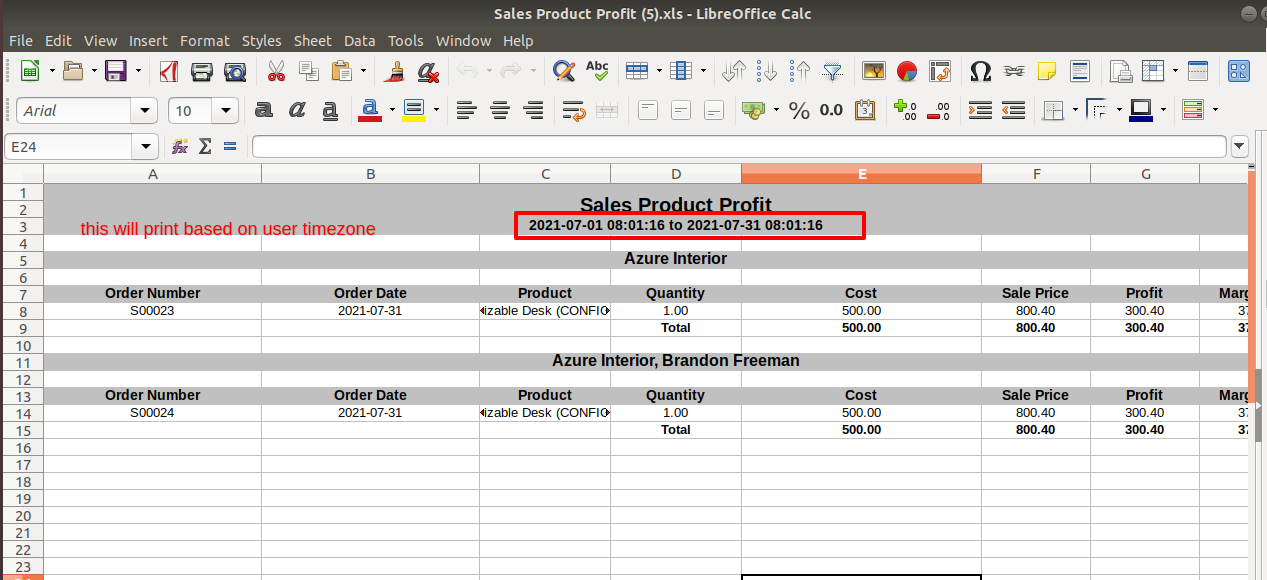Expand the Name Box dropdown arrow
This screenshot has height=580, width=1267.
tap(147, 147)
